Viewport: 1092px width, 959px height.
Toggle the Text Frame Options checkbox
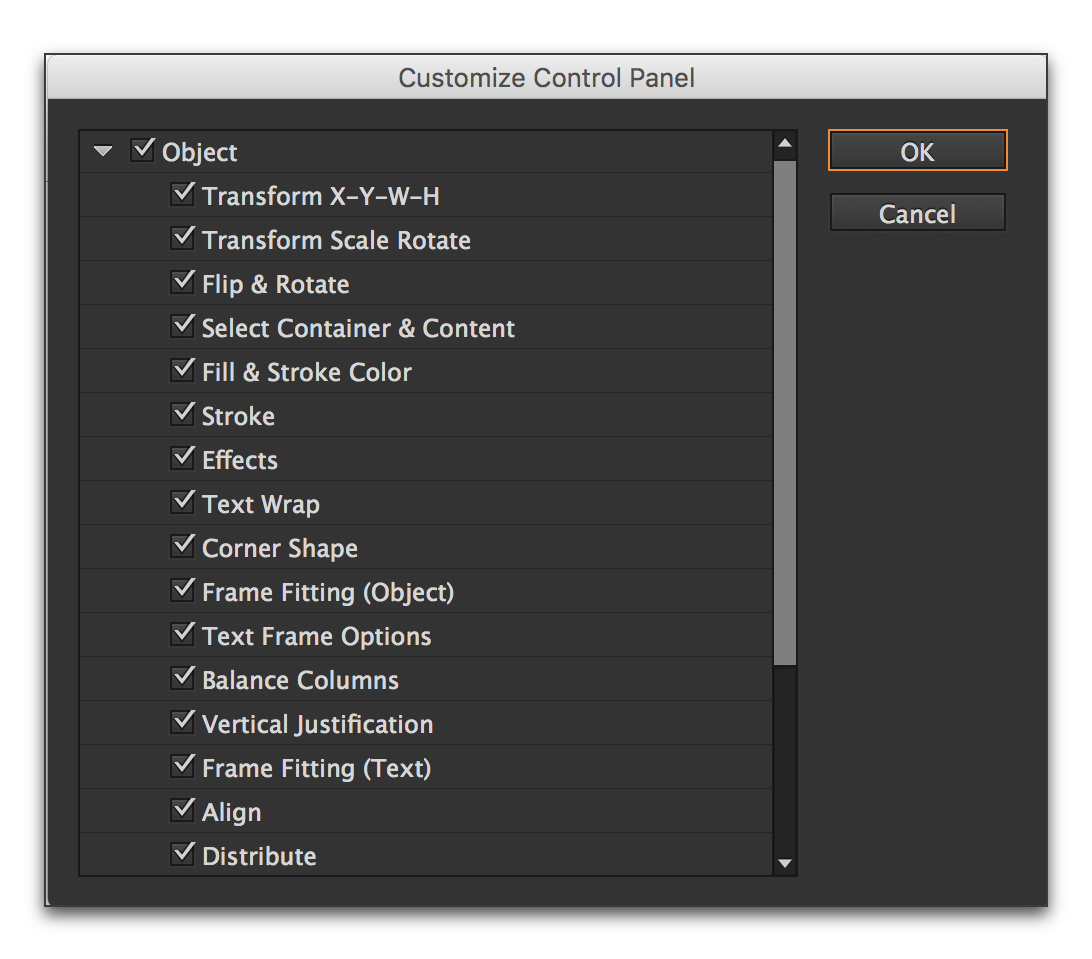point(183,633)
